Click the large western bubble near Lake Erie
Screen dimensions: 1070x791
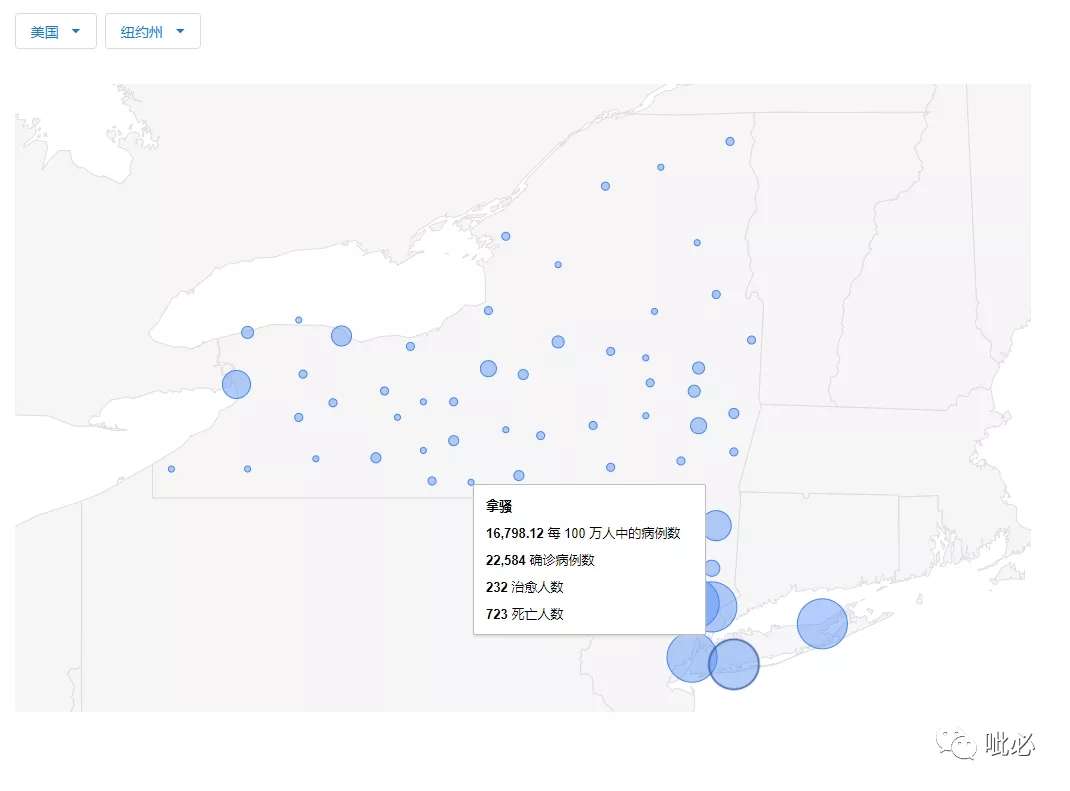(x=237, y=384)
